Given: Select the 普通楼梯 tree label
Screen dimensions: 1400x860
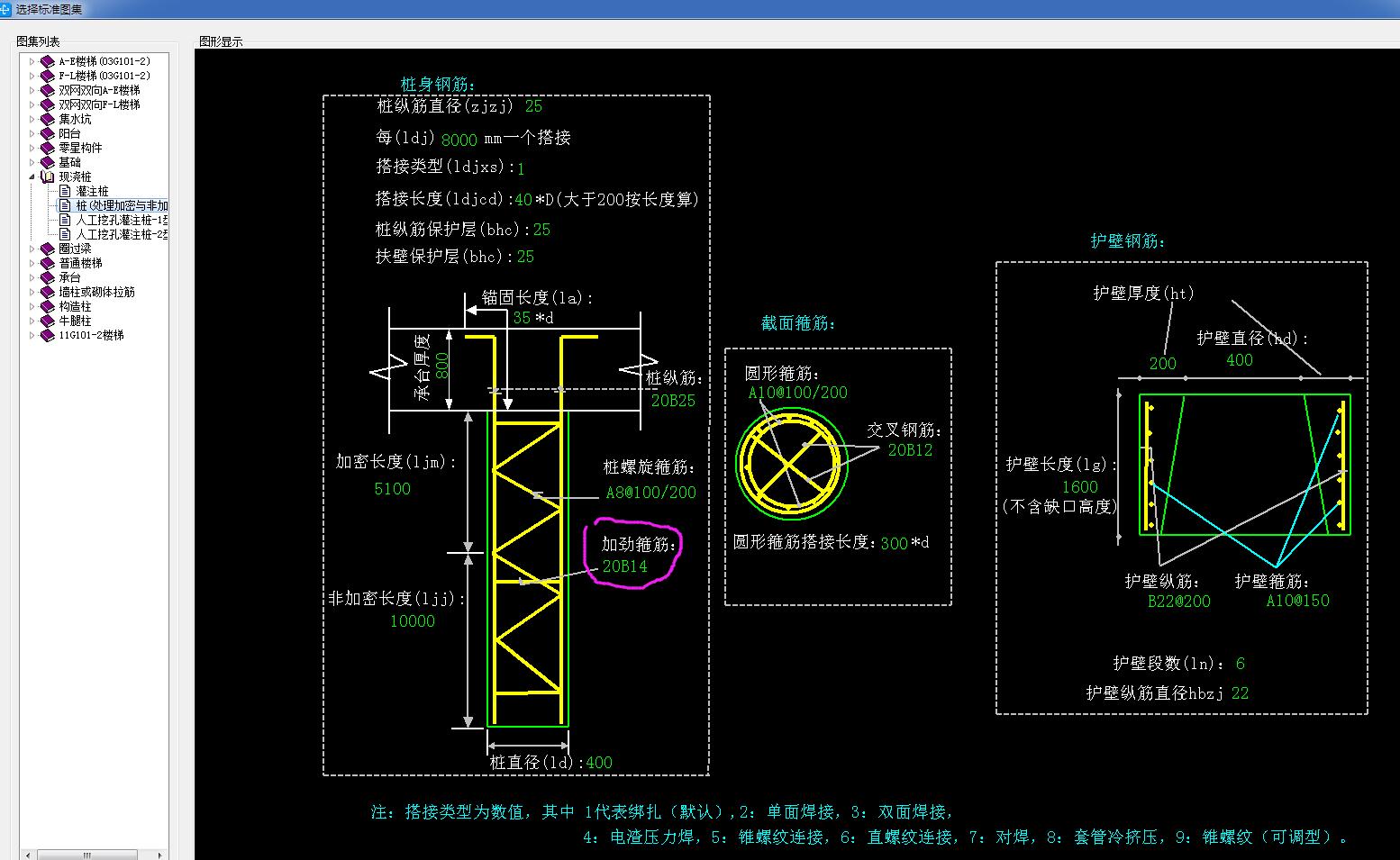Looking at the screenshot, I should [x=80, y=263].
